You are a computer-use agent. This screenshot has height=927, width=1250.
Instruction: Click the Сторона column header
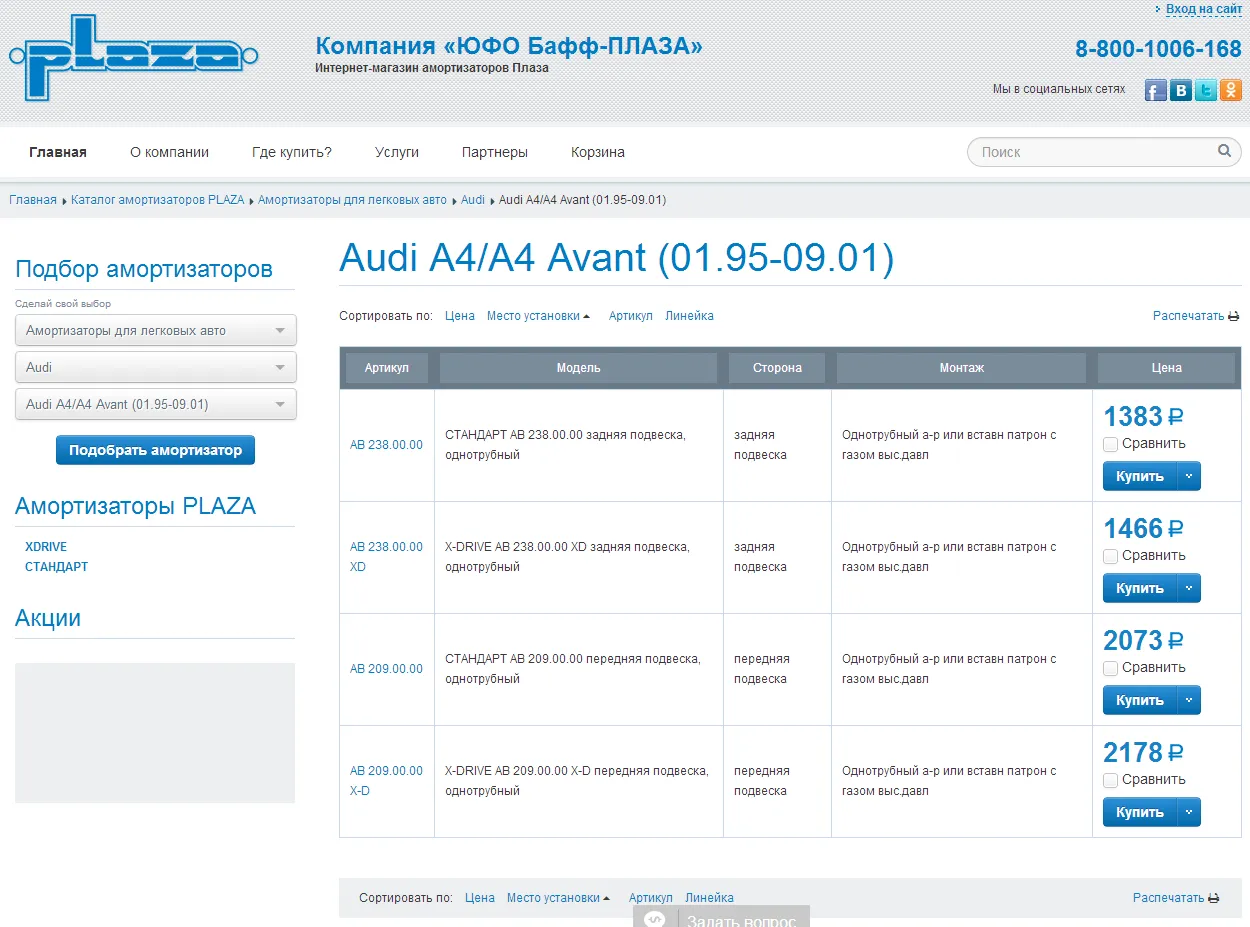pos(778,368)
